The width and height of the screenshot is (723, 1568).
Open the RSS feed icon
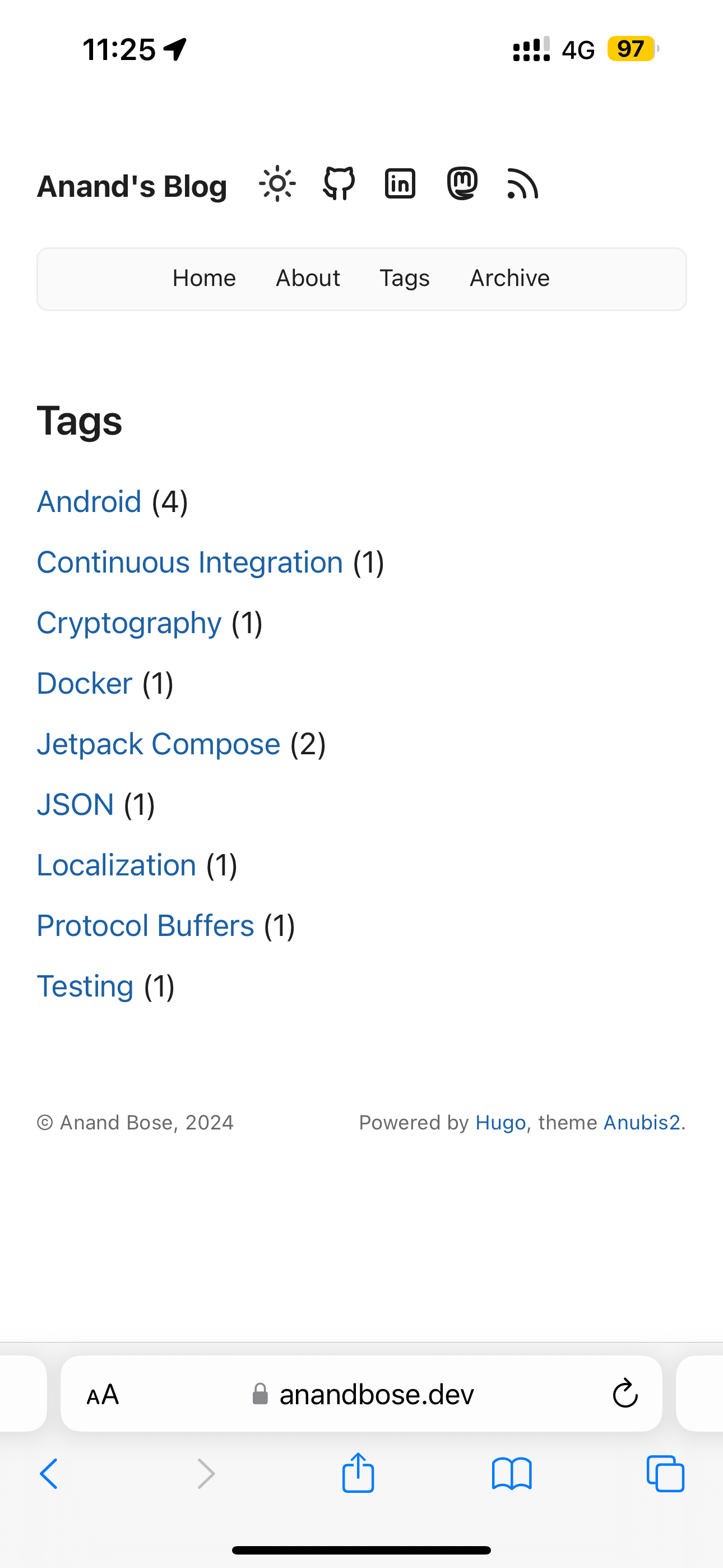[x=522, y=184]
